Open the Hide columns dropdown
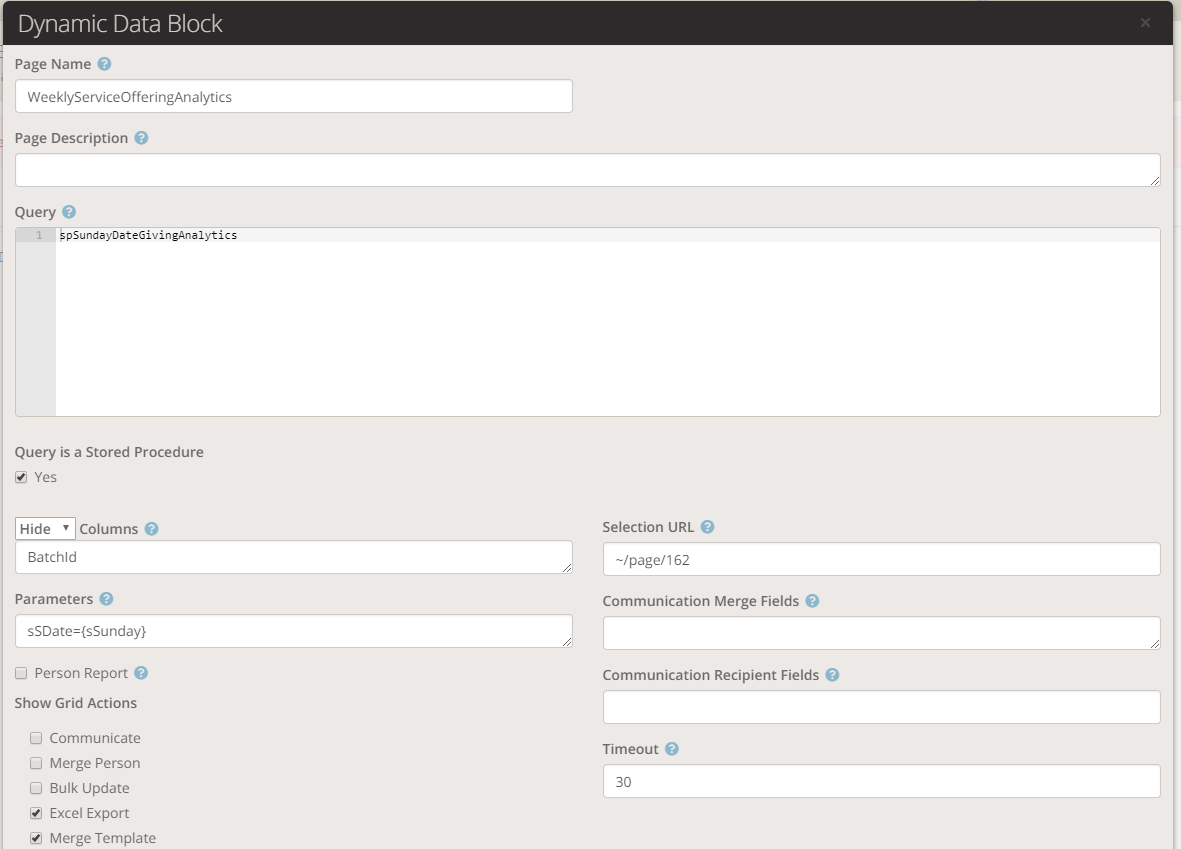The height and width of the screenshot is (849, 1181). tap(45, 529)
